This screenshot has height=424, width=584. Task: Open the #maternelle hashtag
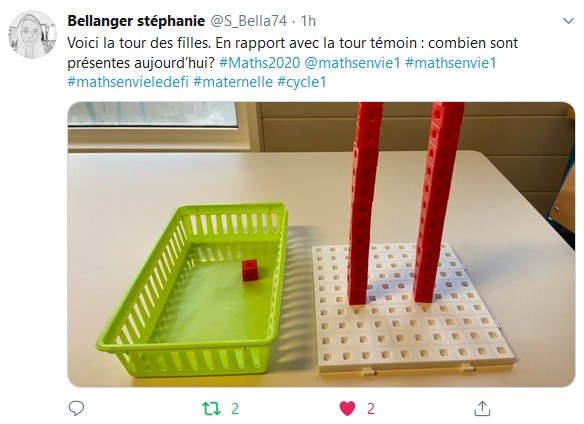click(x=233, y=82)
